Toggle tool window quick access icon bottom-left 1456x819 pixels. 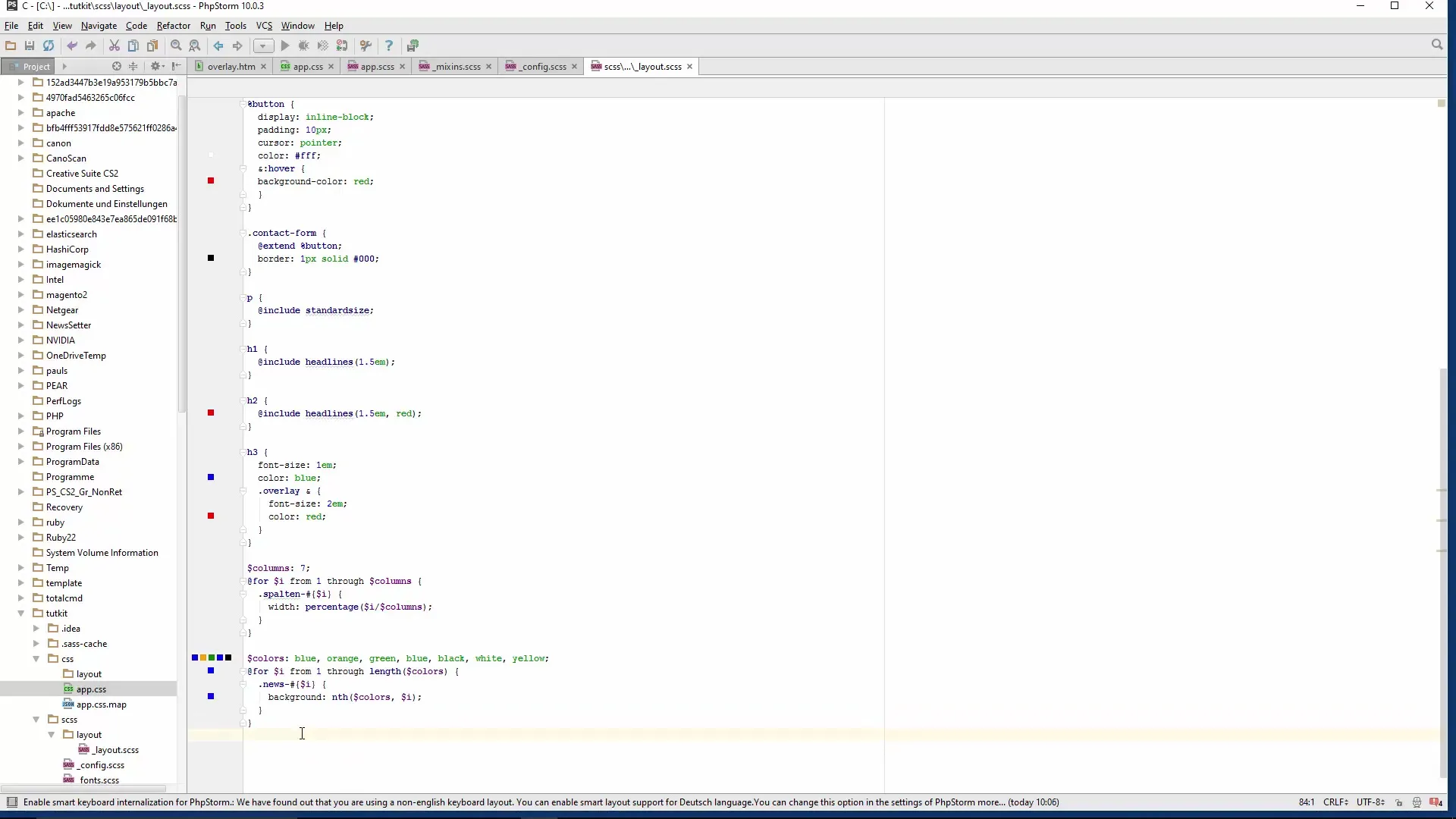11,802
